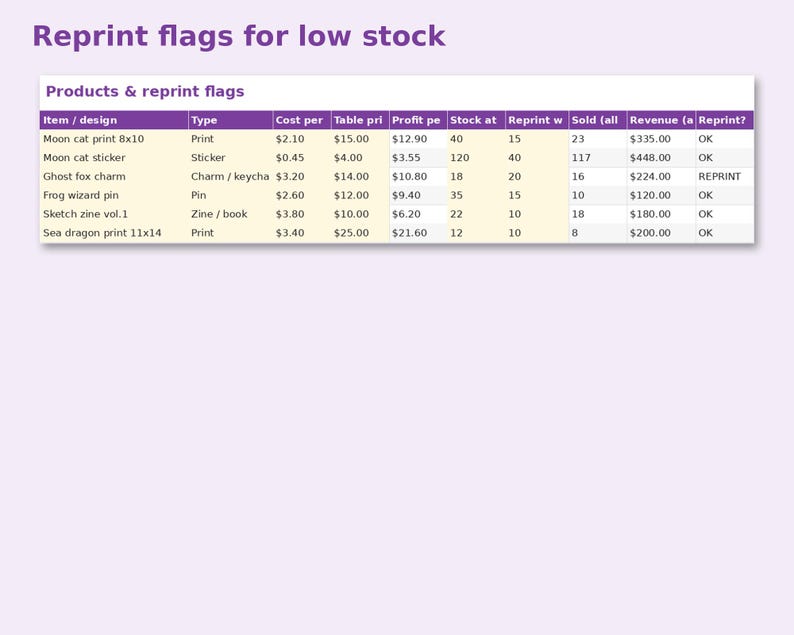Viewport: 794px width, 635px height.
Task: Select the '$180.00' revenue cell
Action: coord(661,214)
